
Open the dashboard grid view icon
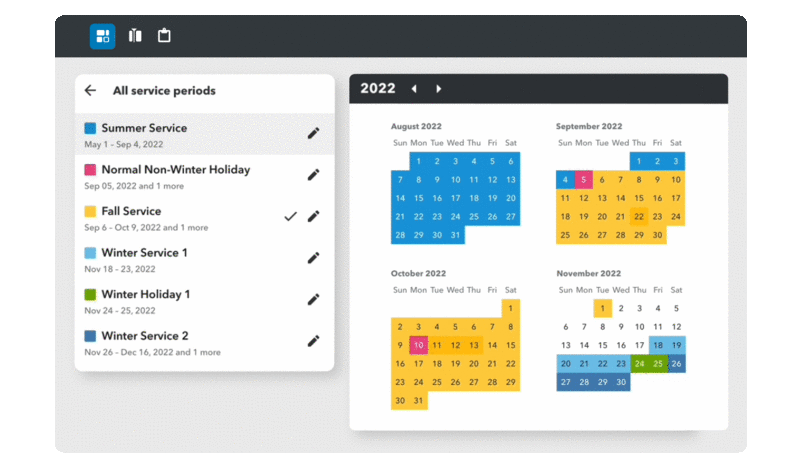(103, 36)
